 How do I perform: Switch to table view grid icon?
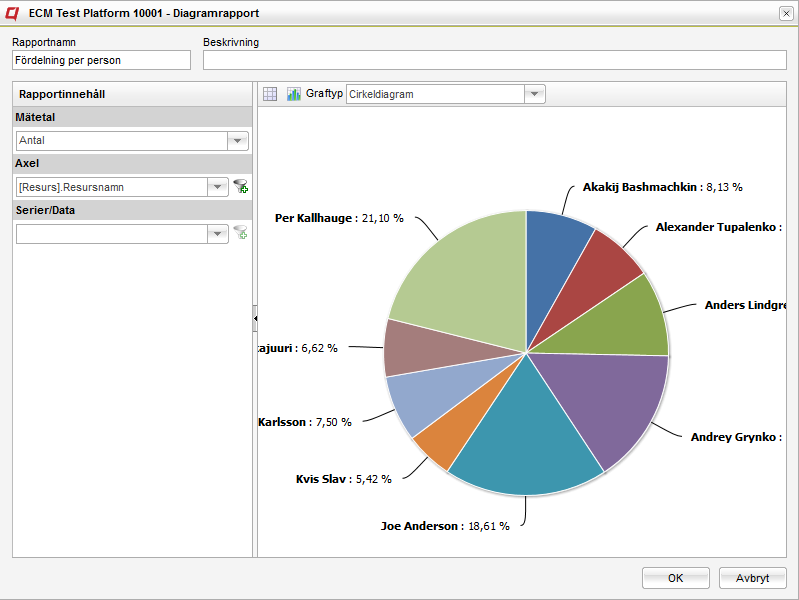(x=270, y=94)
